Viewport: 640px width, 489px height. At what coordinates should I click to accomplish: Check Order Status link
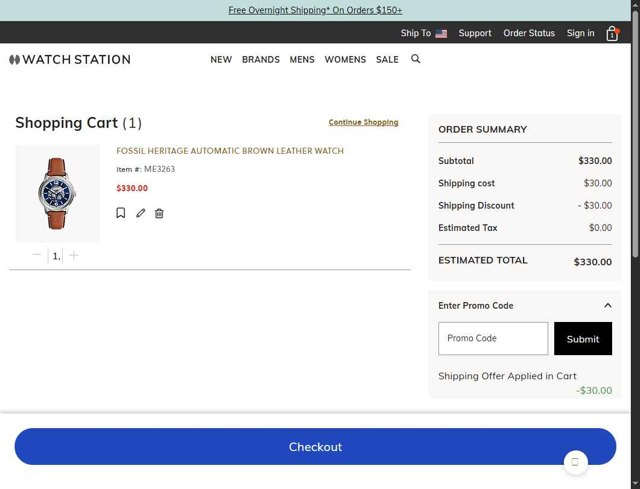[529, 33]
